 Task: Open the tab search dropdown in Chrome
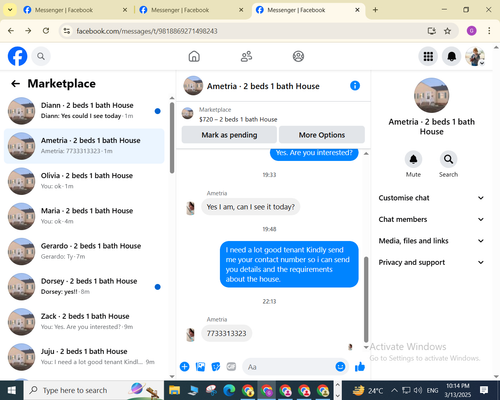(10, 10)
